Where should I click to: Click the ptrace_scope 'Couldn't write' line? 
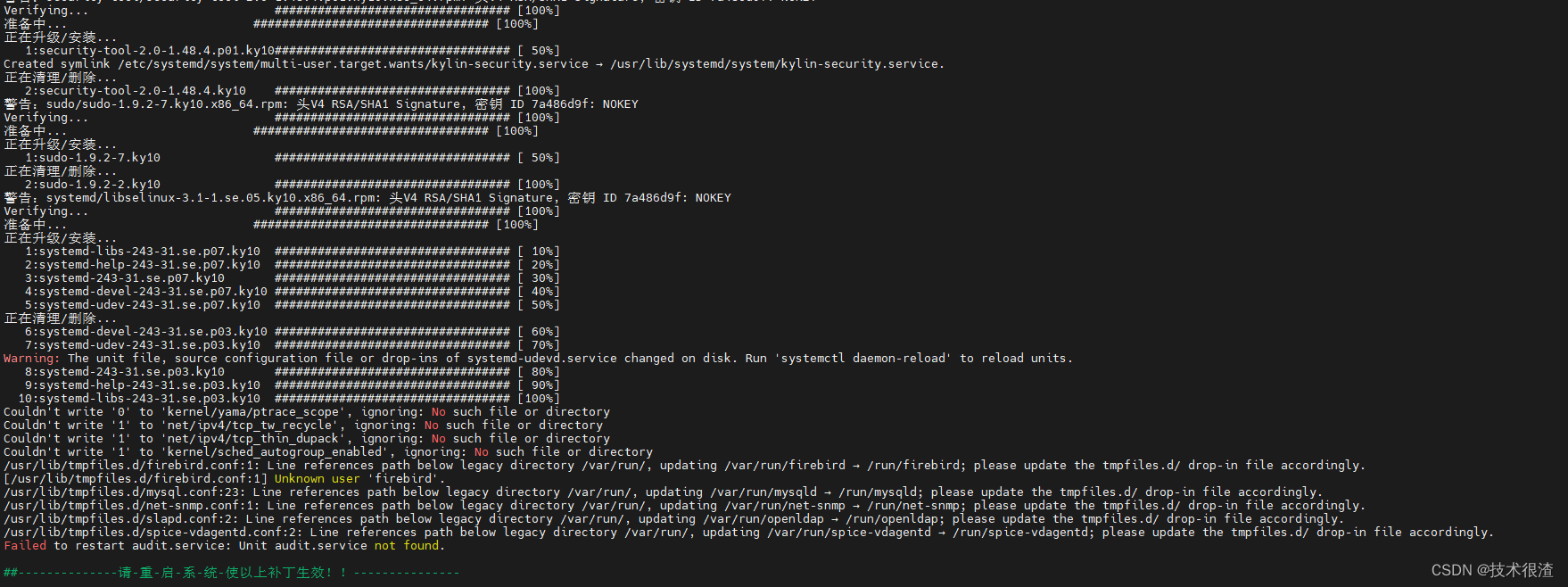pos(307,411)
